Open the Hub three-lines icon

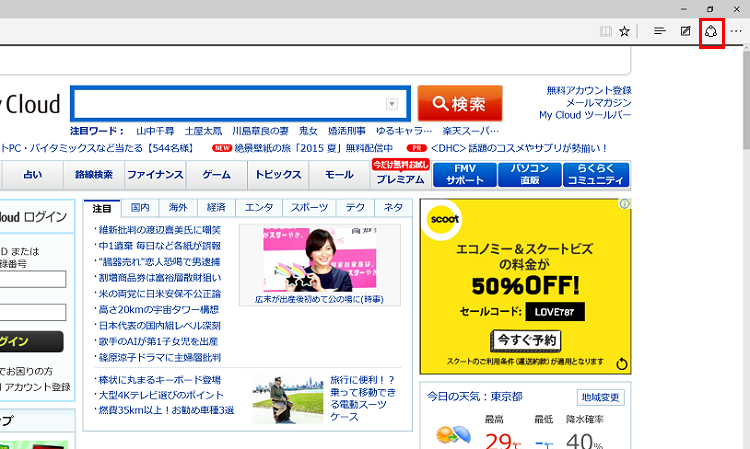point(660,31)
